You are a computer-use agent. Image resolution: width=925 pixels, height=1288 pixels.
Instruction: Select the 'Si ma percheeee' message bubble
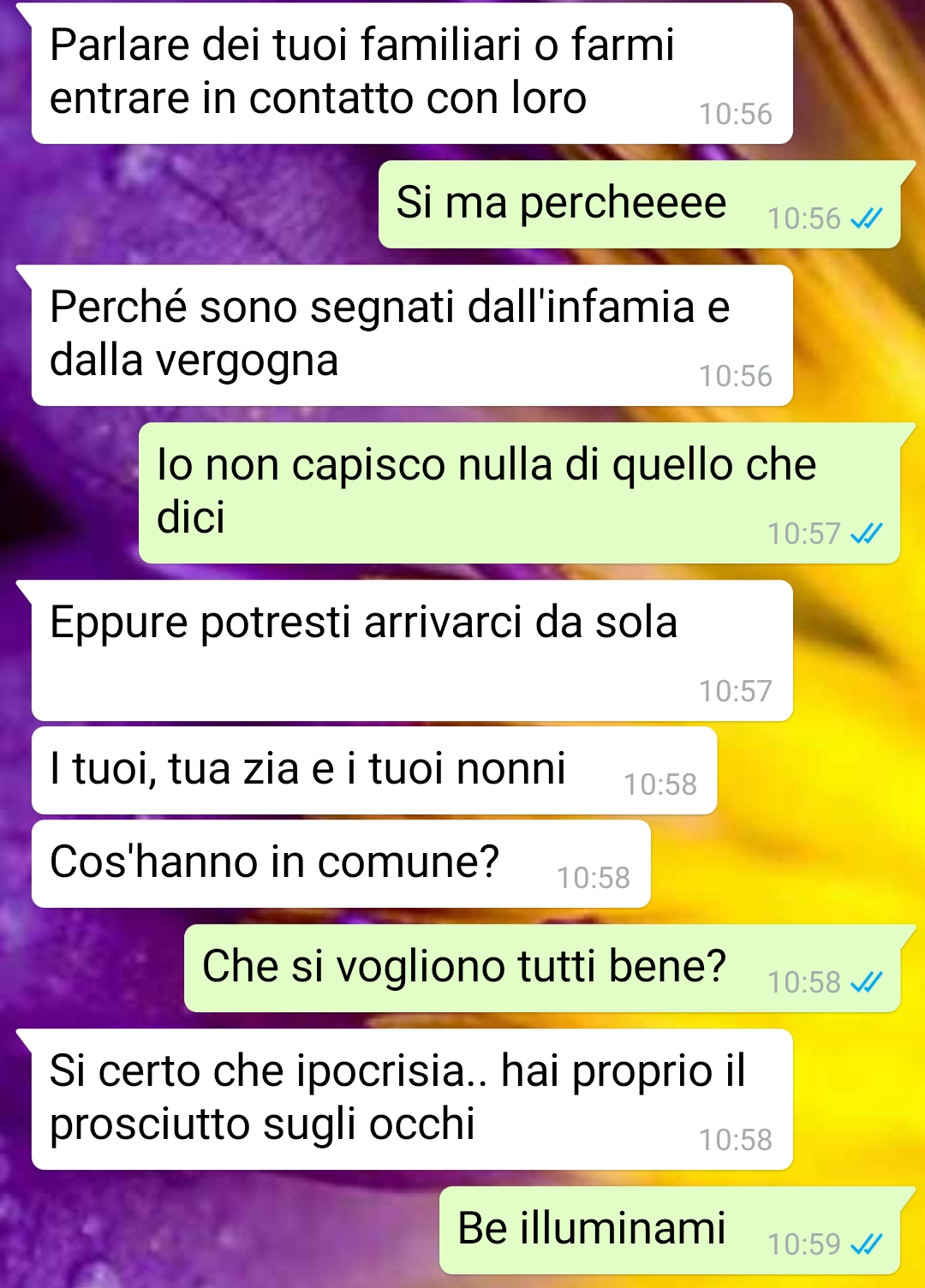pos(640,205)
